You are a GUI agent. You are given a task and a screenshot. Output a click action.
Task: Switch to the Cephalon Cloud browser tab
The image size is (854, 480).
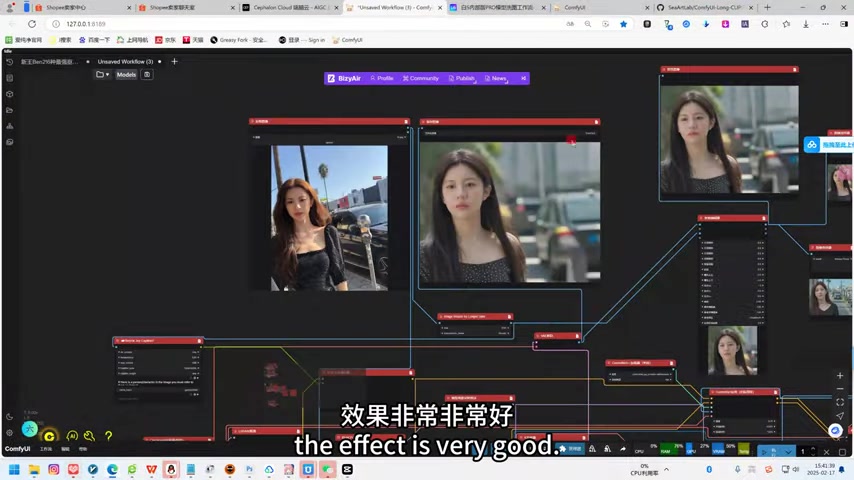click(290, 8)
